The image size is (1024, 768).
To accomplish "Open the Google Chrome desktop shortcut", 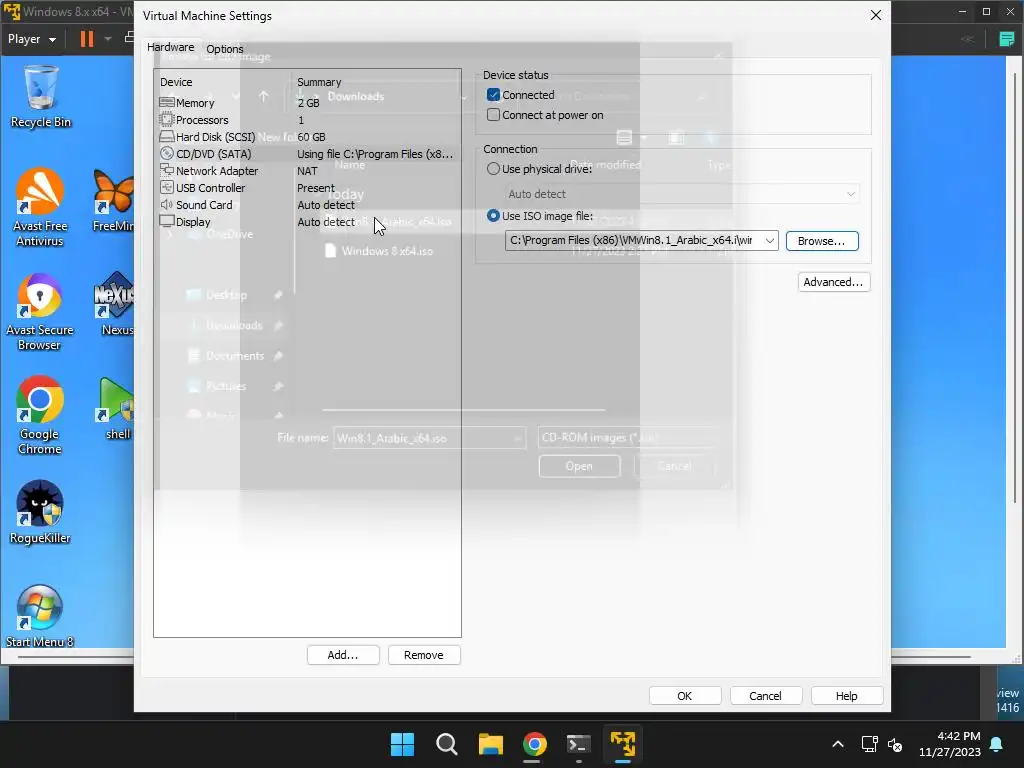I will (39, 416).
